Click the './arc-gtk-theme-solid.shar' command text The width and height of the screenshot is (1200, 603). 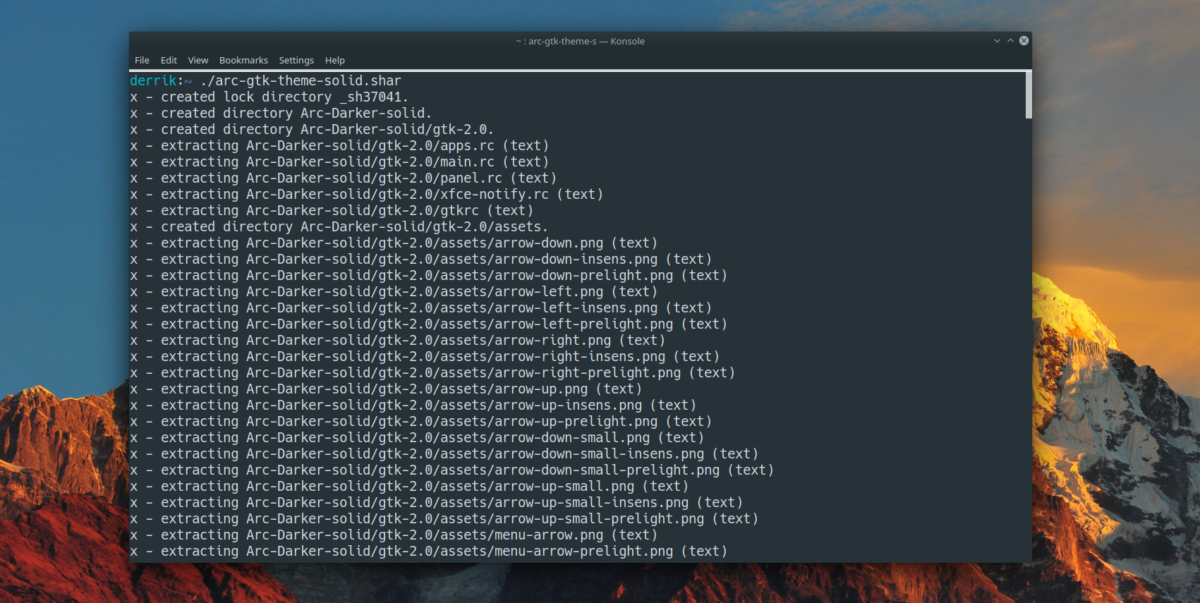[x=298, y=80]
